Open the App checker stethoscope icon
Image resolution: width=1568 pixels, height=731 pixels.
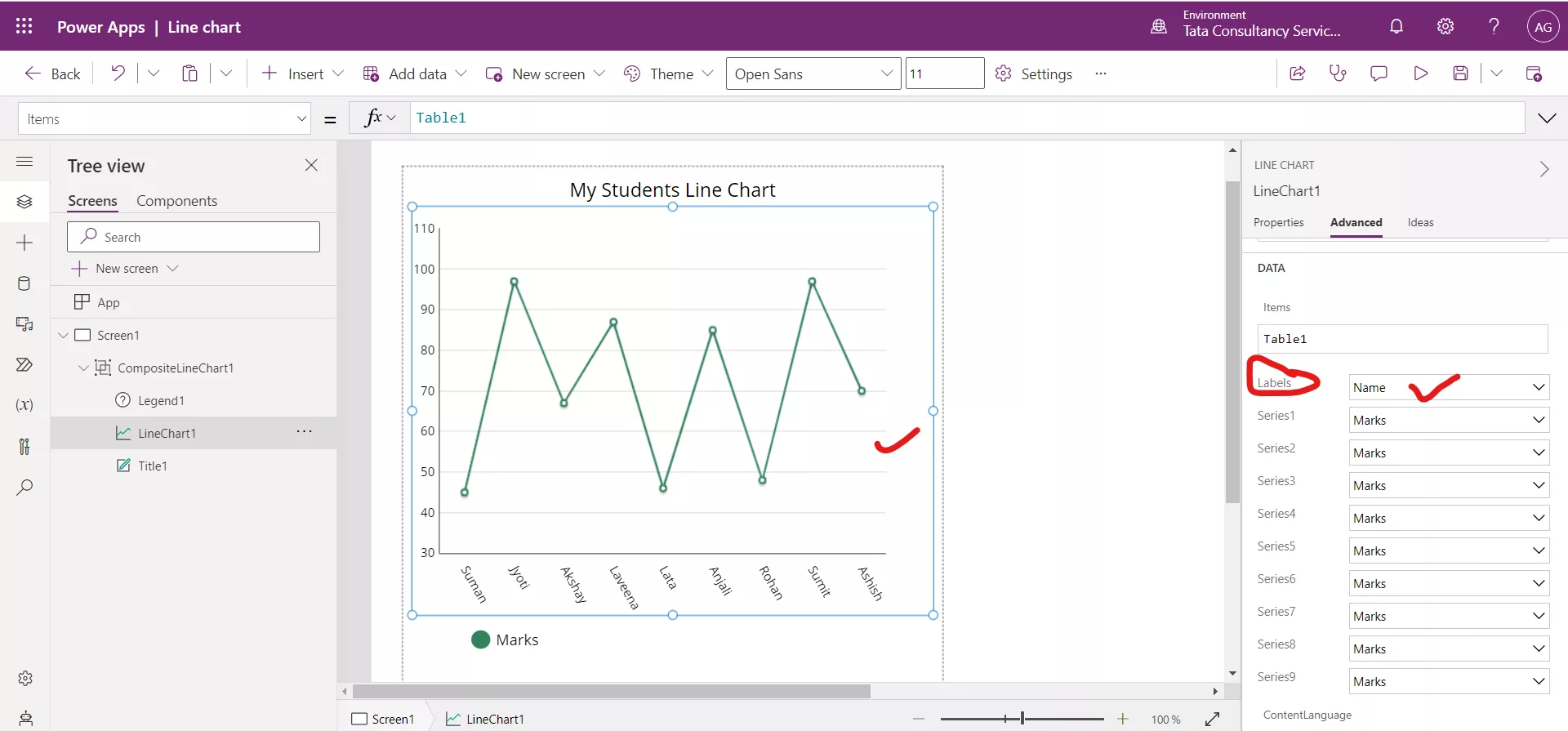(x=1338, y=74)
